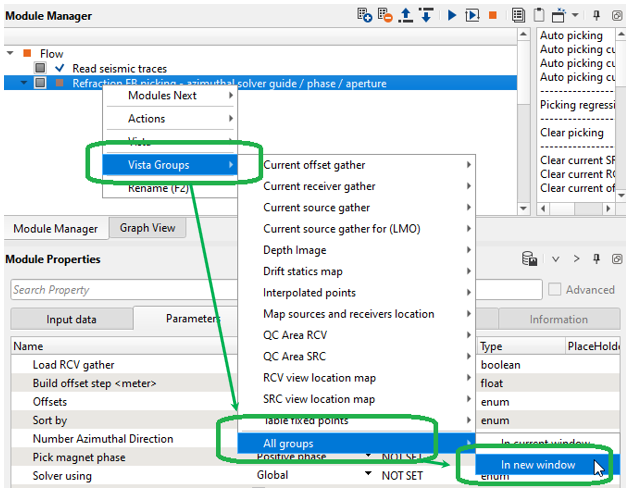
Task: Open the Input data tab
Action: (72, 320)
